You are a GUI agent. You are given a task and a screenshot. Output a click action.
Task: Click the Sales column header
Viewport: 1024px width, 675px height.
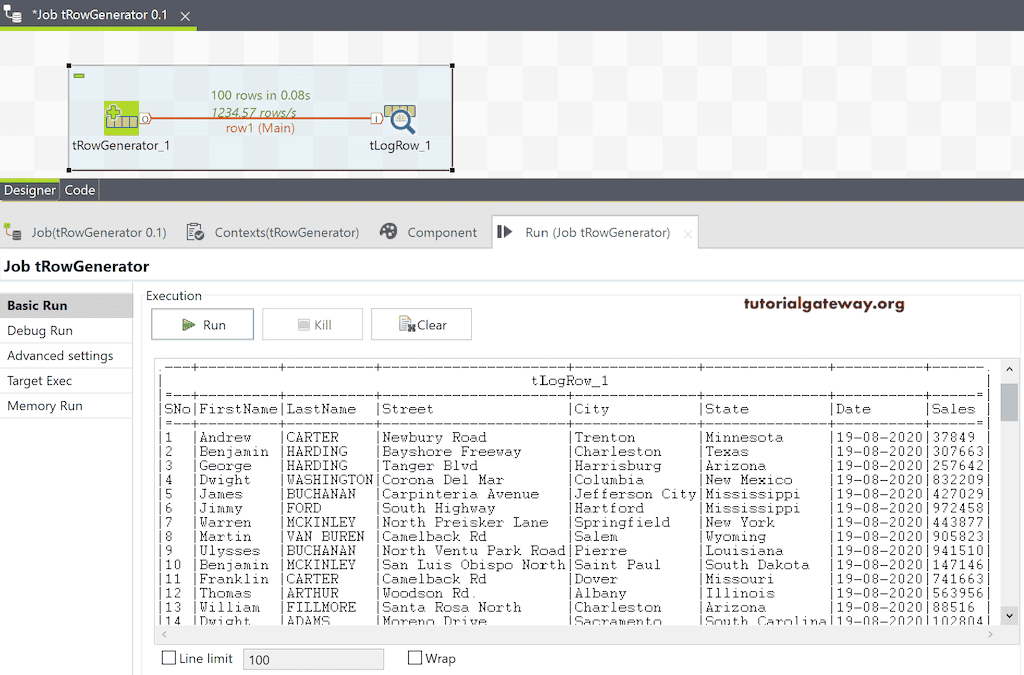click(x=953, y=409)
